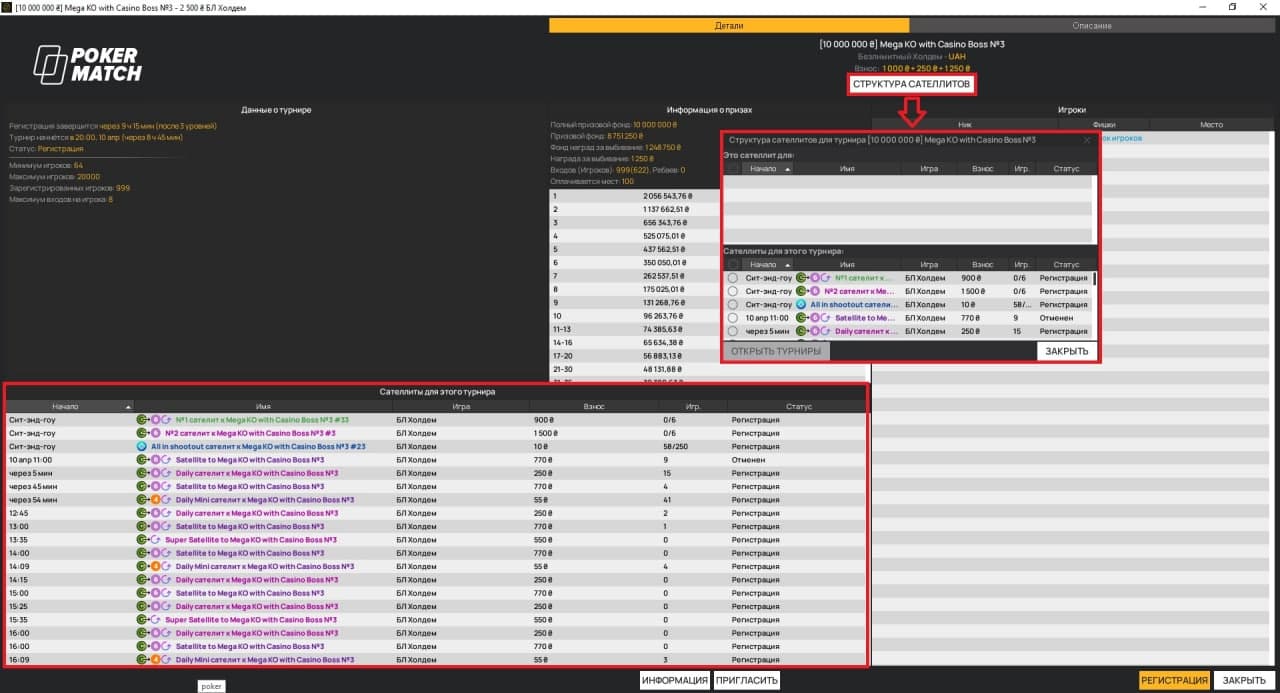Click the Взнос column header in the bottom satellites list
Screen dimensions: 1280x693
pos(594,407)
